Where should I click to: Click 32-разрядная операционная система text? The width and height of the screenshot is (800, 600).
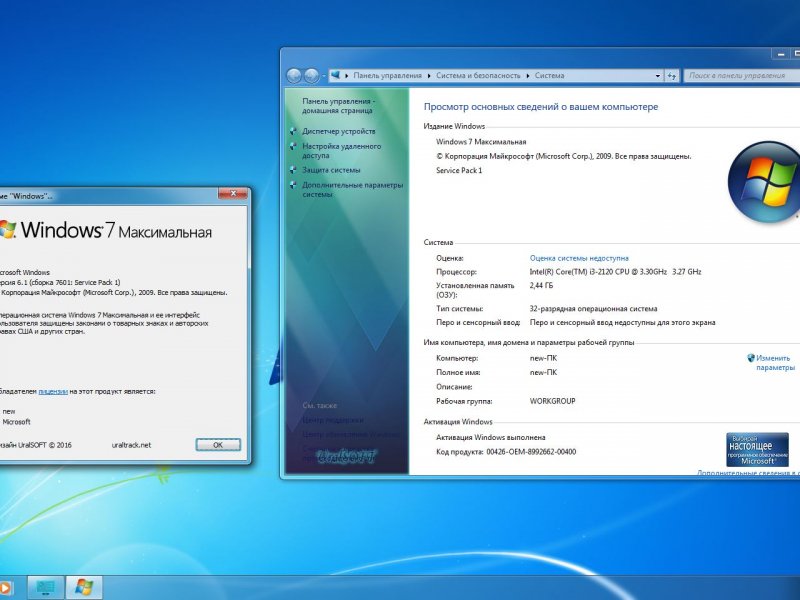(593, 309)
